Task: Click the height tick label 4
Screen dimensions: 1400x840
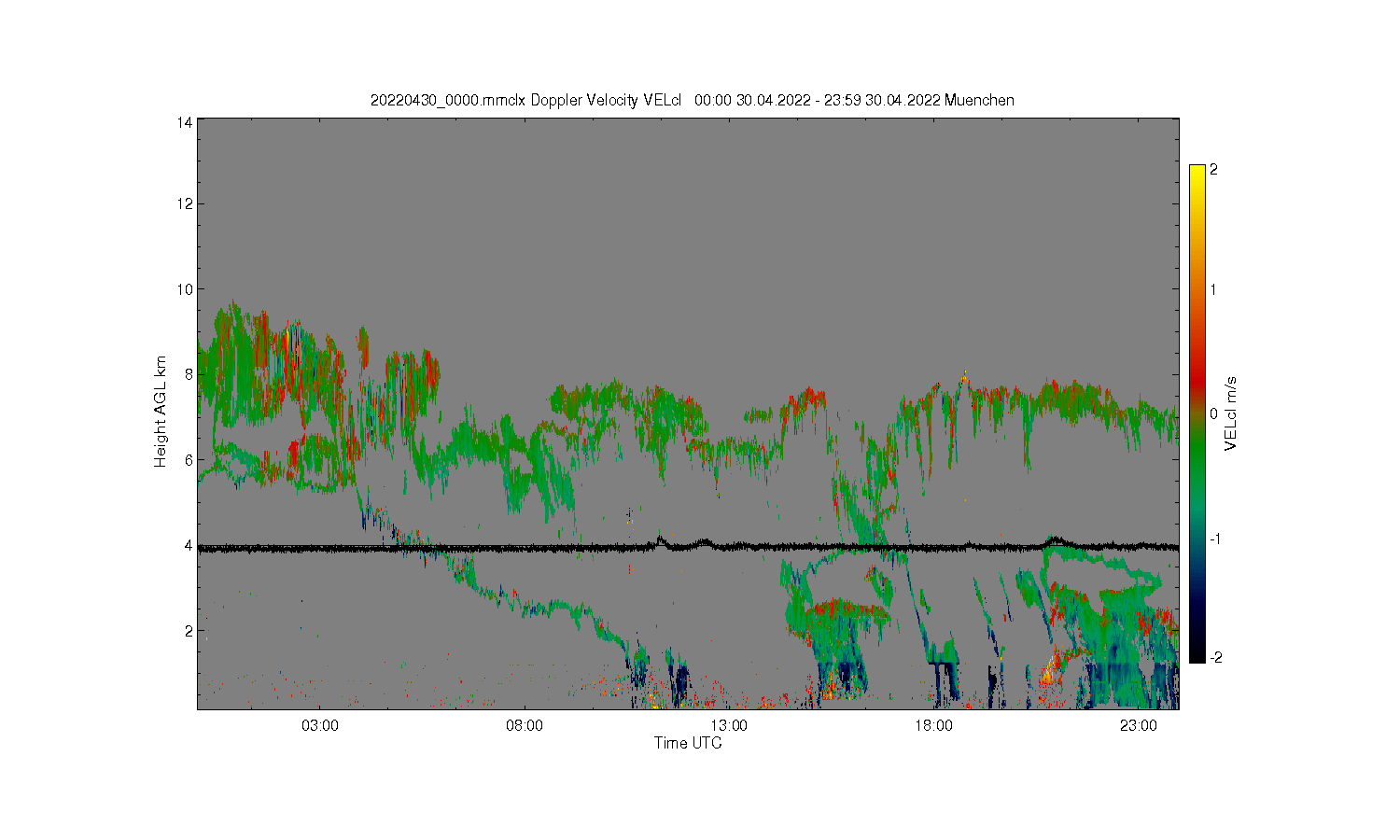Action: (189, 545)
